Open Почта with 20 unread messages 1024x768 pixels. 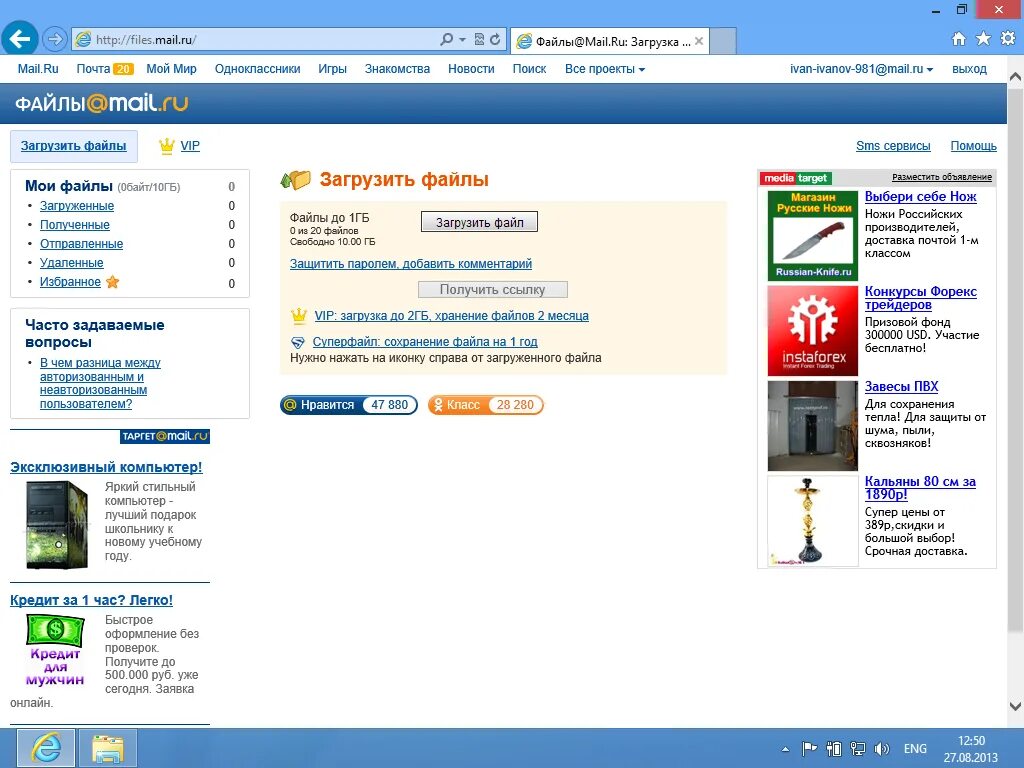click(104, 69)
